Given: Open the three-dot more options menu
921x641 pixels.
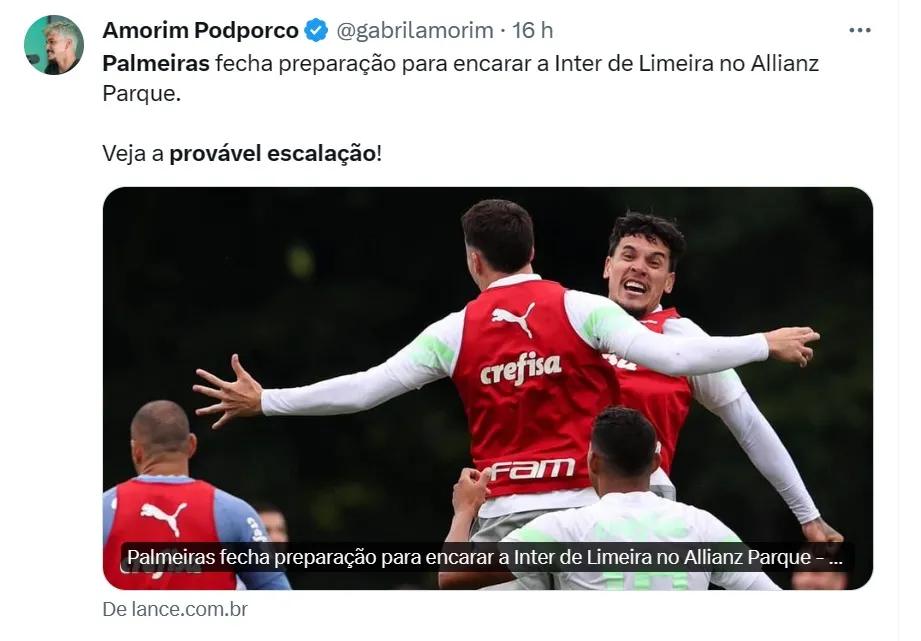Looking at the screenshot, I should point(859,30).
